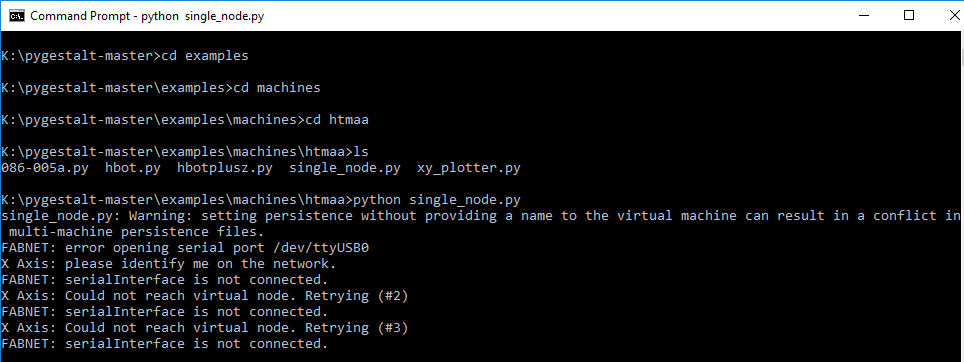Screen dimensions: 964x362
Task: Click the 086-005a.py filename in listing
Action: (x=45, y=168)
